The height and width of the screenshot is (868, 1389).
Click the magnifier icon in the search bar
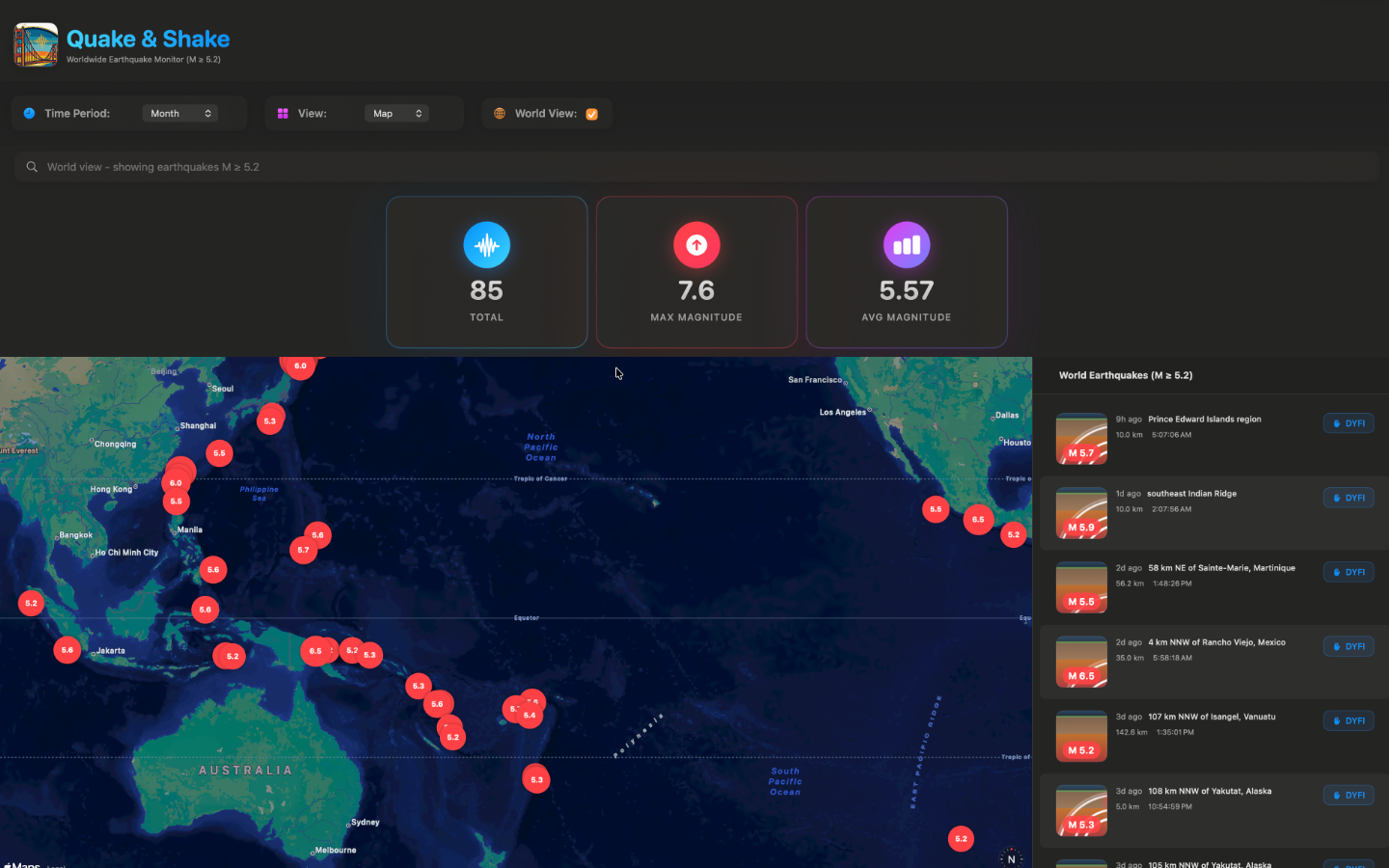(32, 167)
